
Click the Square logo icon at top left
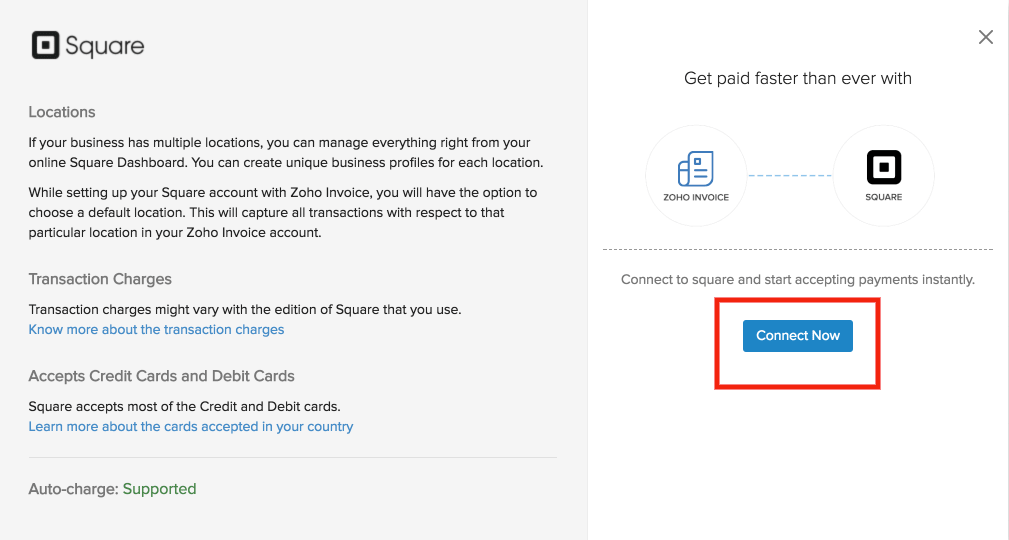pos(45,46)
